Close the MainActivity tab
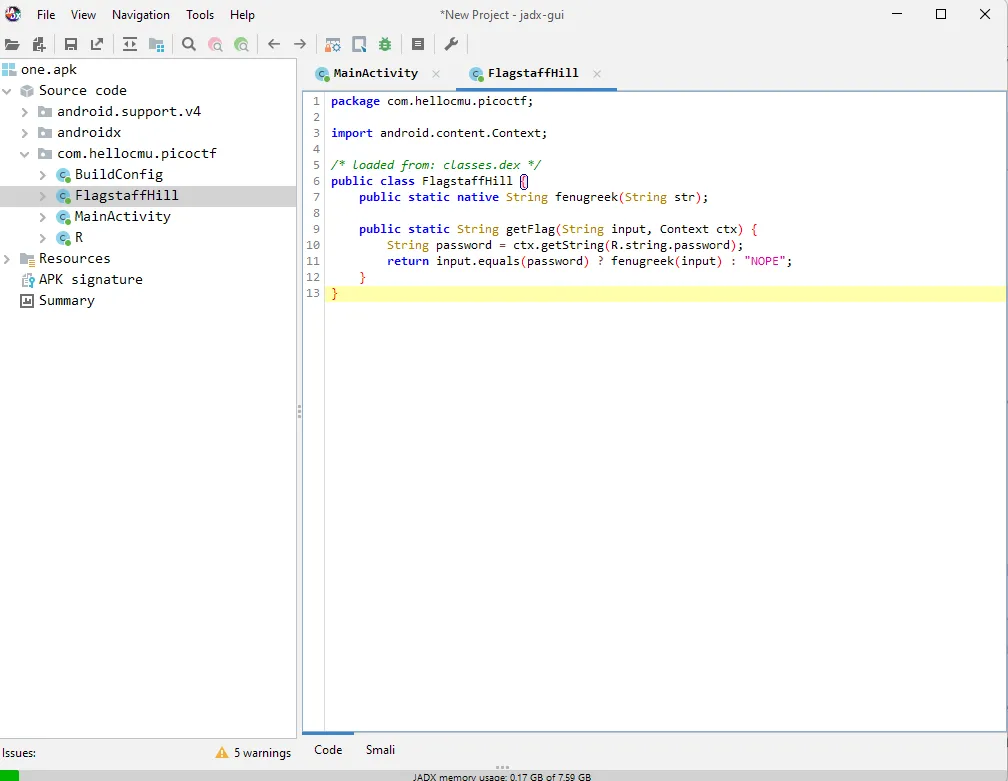The width and height of the screenshot is (1008, 781). click(436, 74)
